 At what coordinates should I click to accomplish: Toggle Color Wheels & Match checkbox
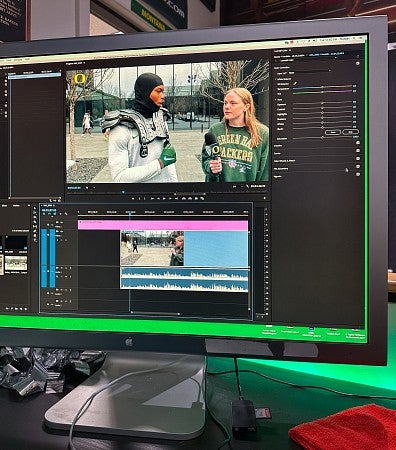(x=358, y=158)
